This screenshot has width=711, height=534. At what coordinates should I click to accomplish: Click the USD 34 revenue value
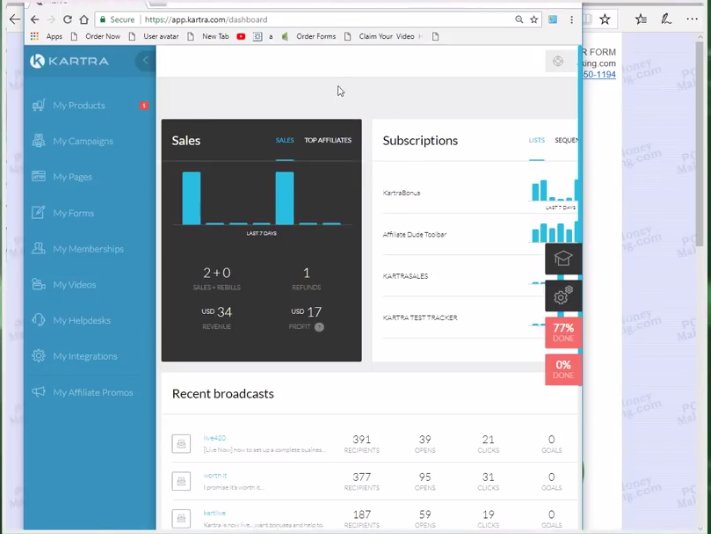[217, 312]
